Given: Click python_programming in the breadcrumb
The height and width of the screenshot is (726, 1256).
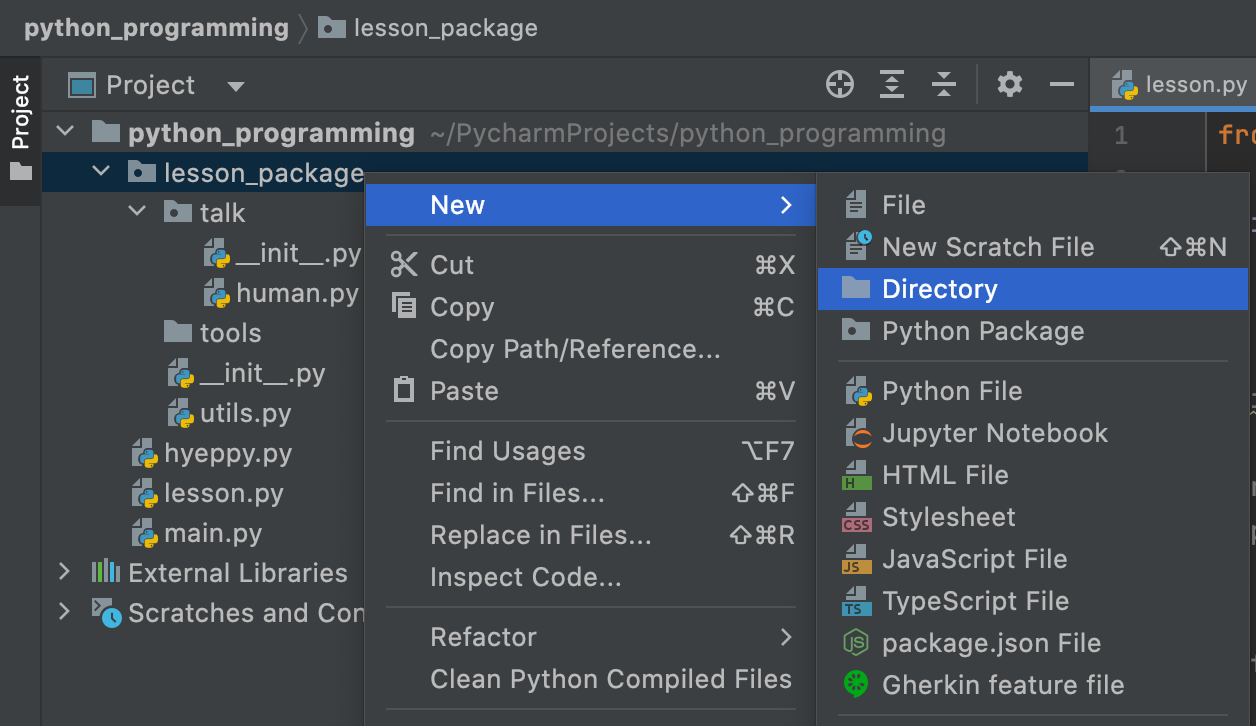Looking at the screenshot, I should [x=156, y=28].
